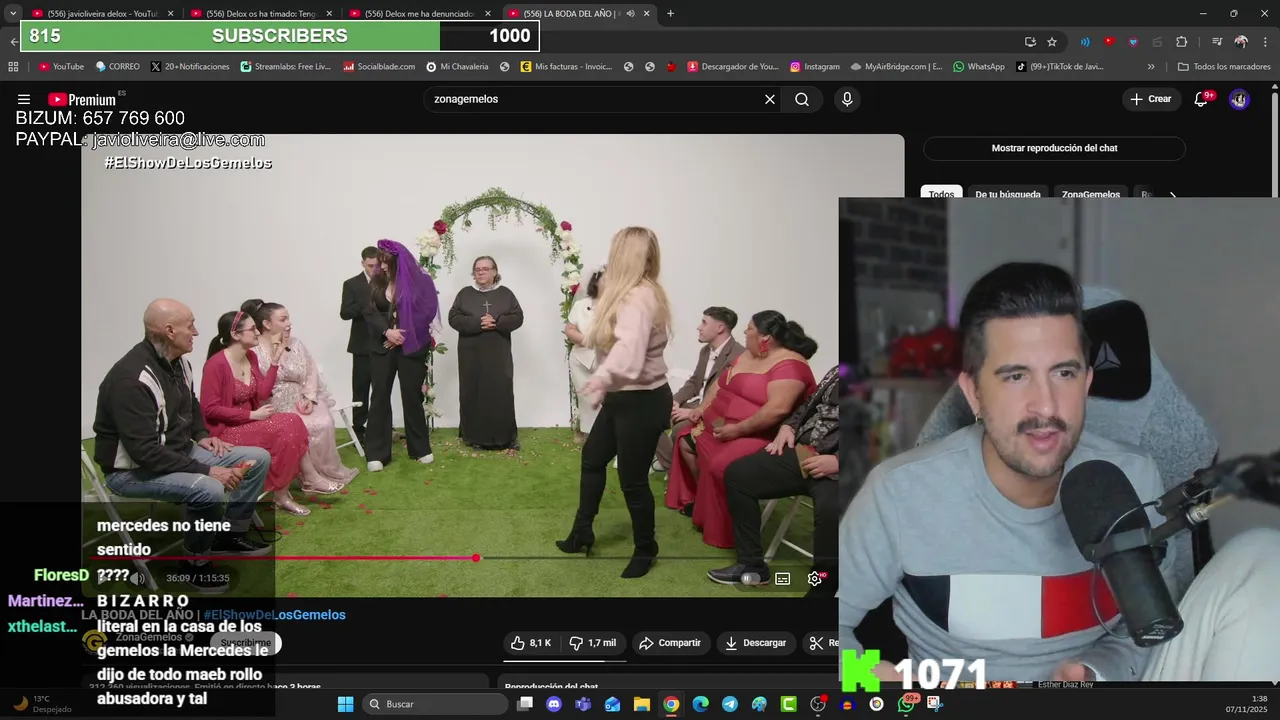Open the Chrome extensions puzzle icon
The image size is (1280, 720).
click(x=1181, y=42)
